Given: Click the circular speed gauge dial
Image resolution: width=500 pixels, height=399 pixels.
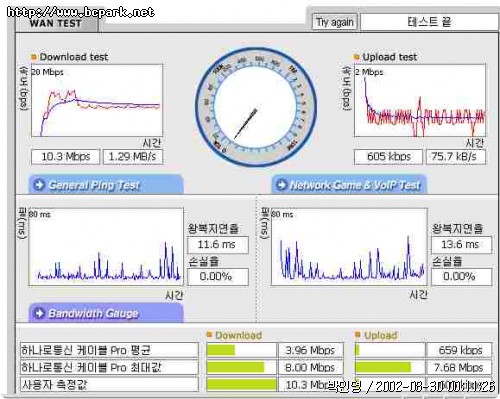Looking at the screenshot, I should point(256,107).
